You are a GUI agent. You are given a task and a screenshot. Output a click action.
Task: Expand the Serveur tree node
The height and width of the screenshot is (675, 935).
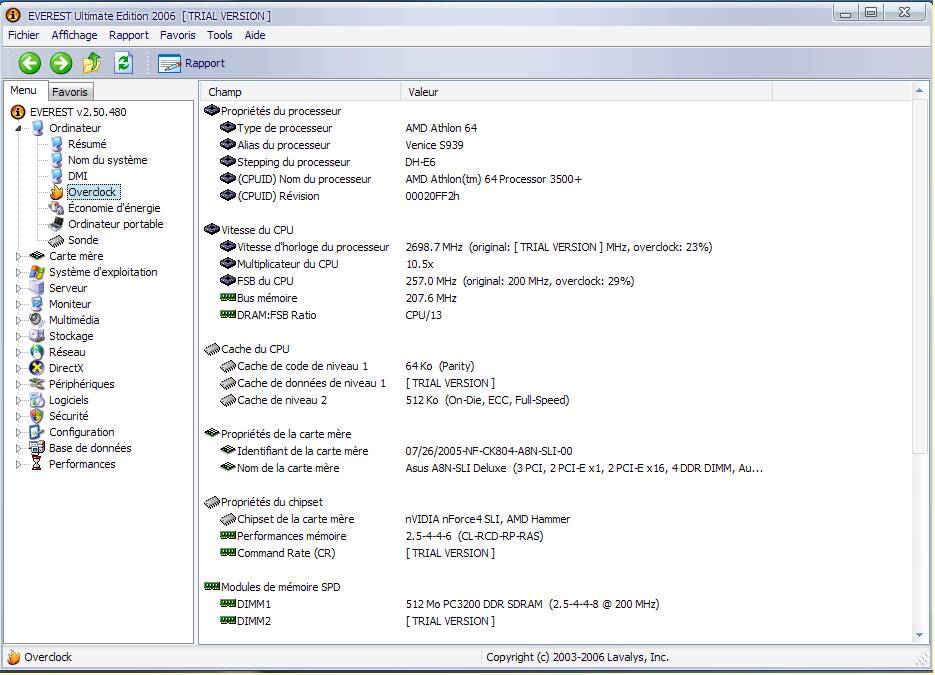pyautogui.click(x=18, y=289)
